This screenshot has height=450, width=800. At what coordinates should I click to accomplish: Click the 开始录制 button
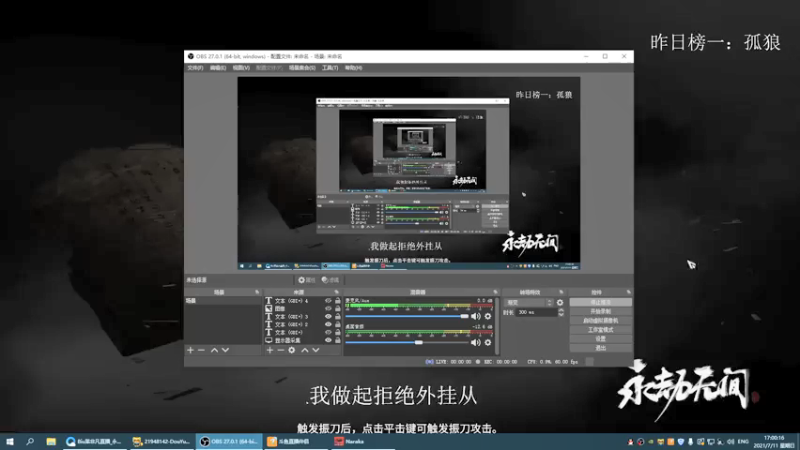tap(601, 312)
